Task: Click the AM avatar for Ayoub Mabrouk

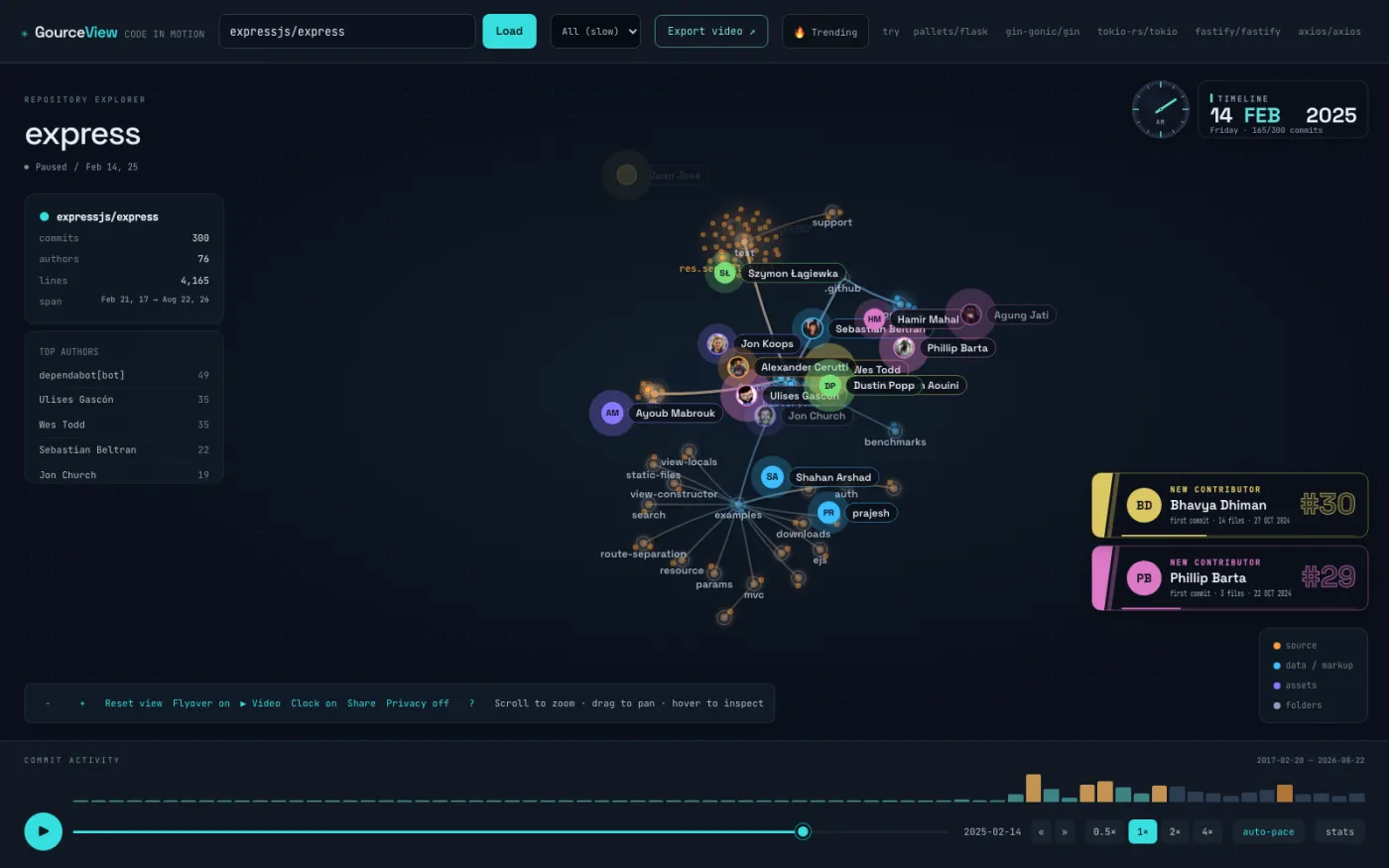Action: point(612,413)
